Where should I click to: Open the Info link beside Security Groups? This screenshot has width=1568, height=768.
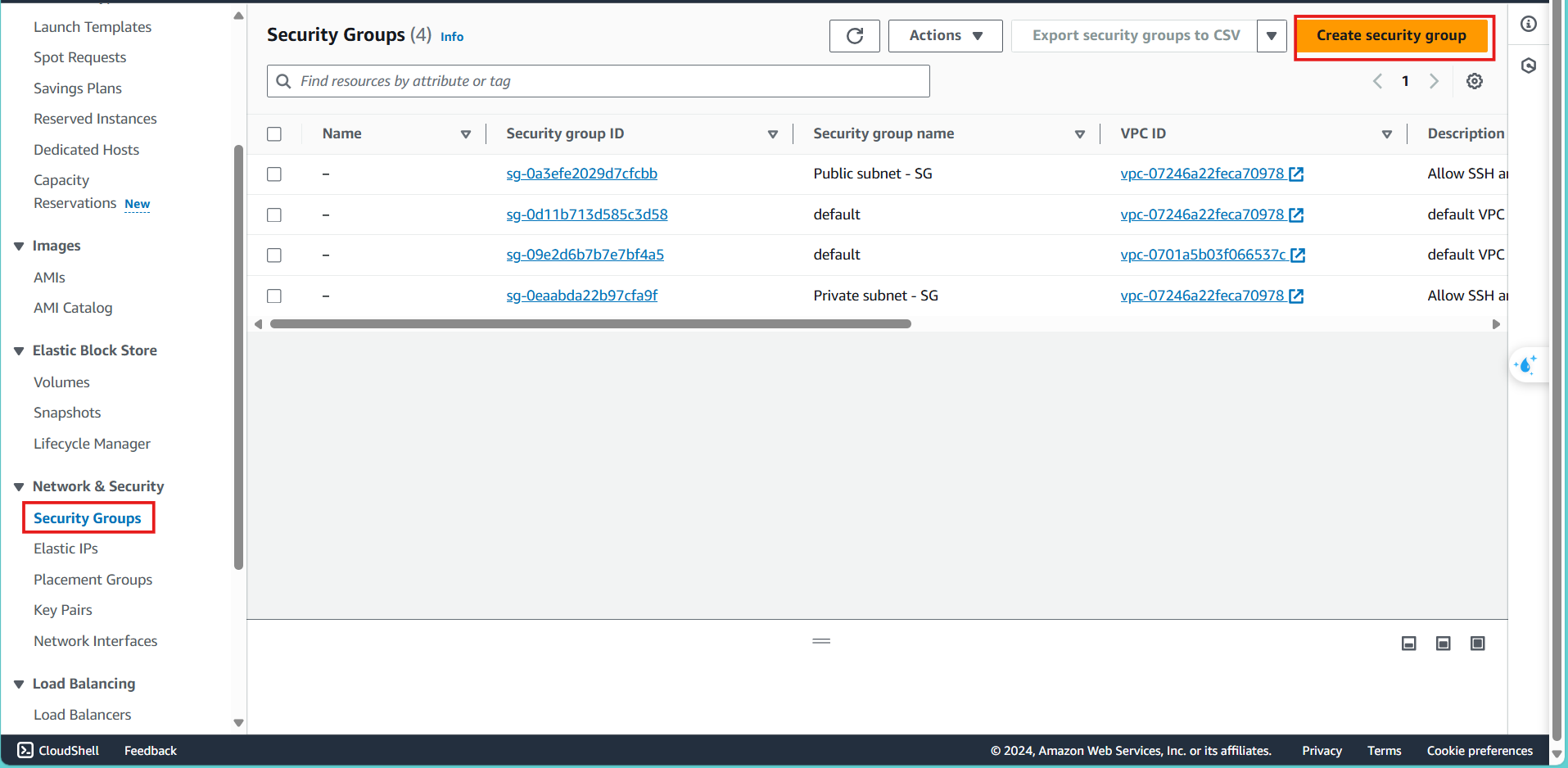tap(452, 37)
